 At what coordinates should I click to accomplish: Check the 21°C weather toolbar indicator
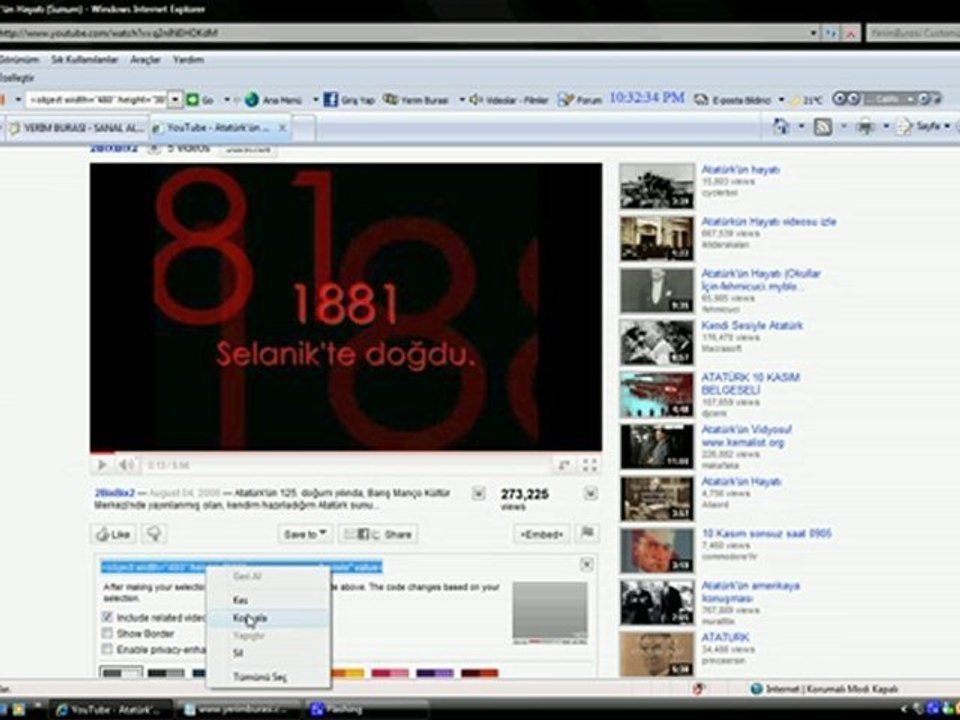coord(807,100)
